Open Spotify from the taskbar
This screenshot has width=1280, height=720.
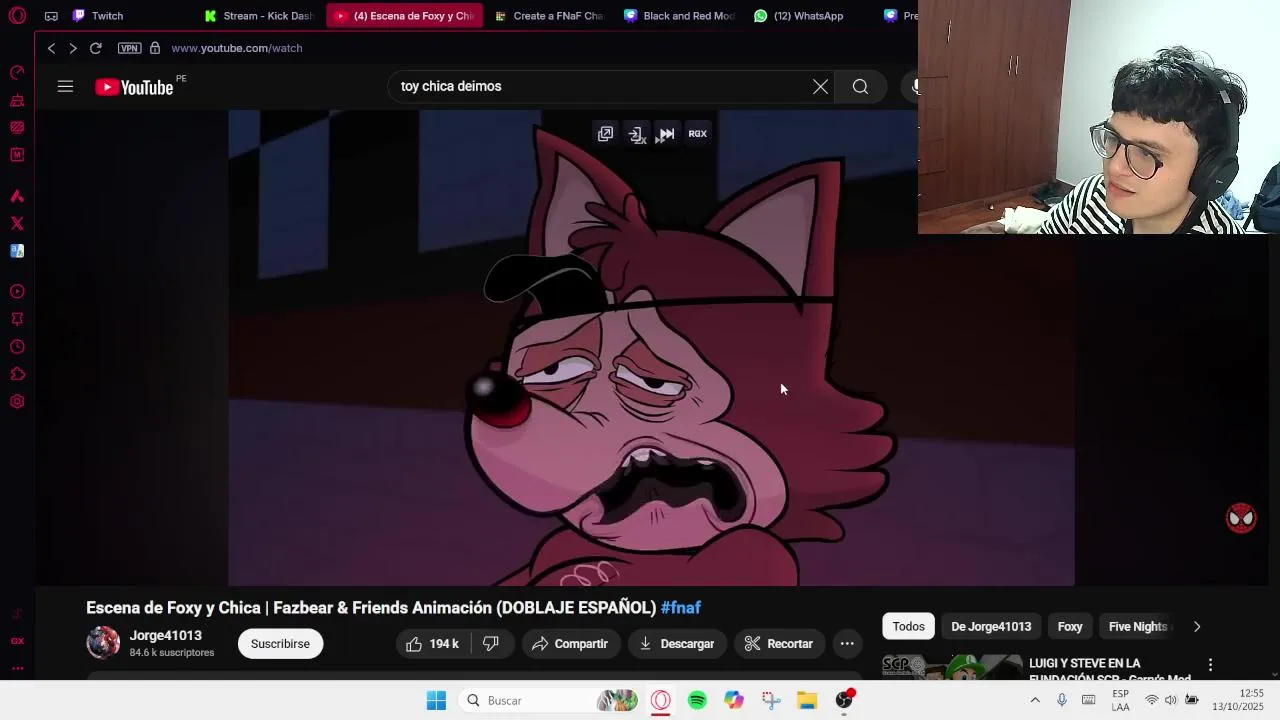coord(697,701)
